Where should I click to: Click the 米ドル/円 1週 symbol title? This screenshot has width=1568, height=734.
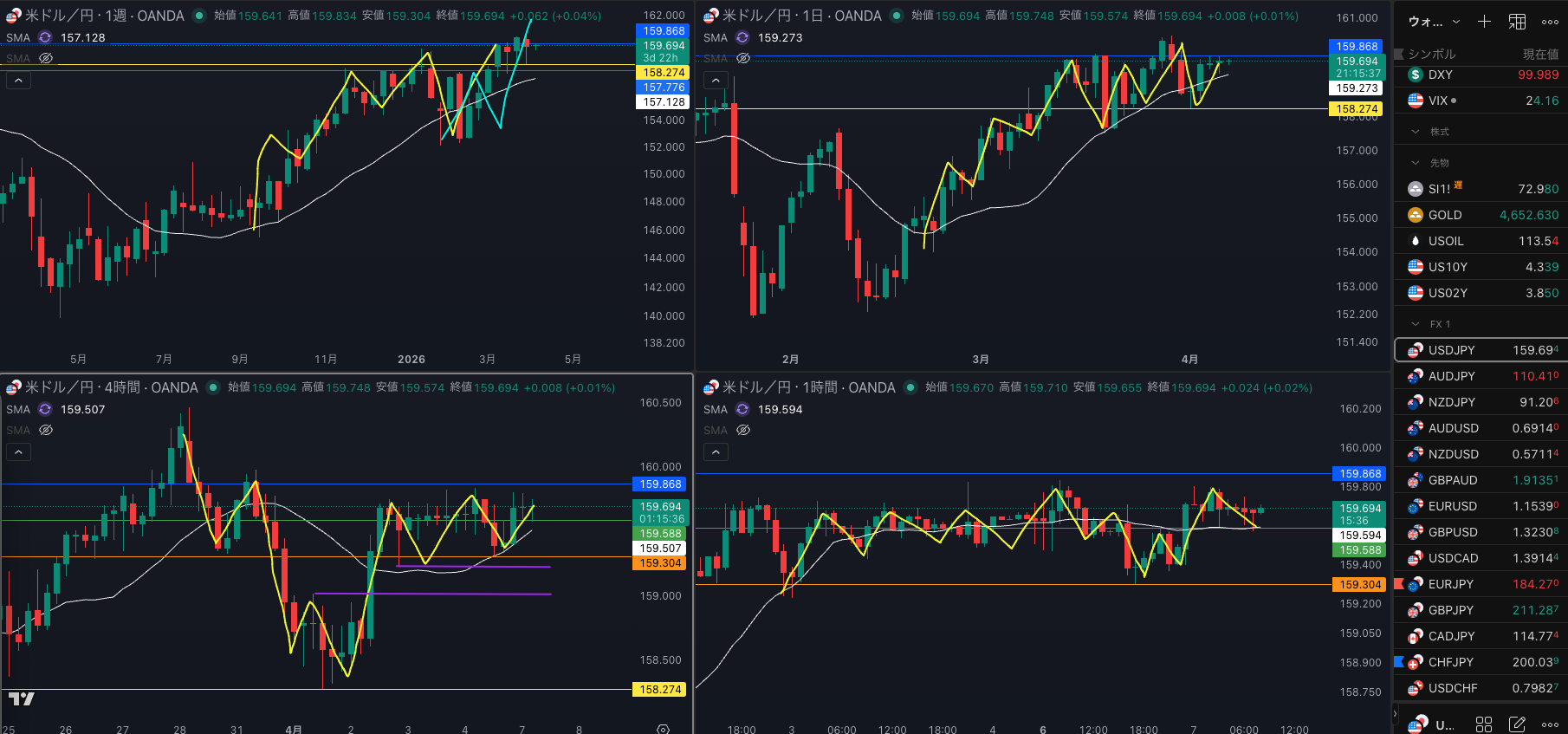pyautogui.click(x=104, y=16)
